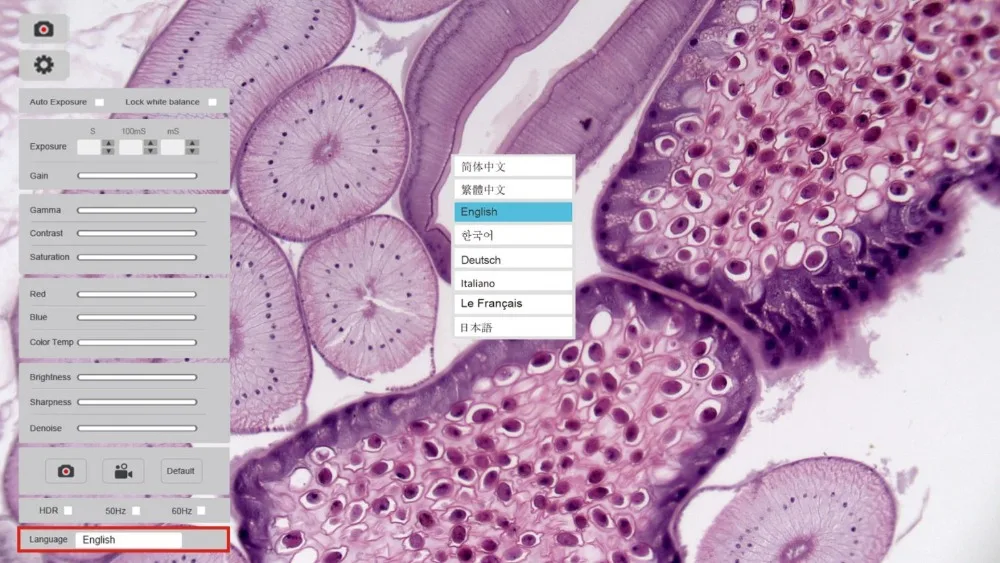Enable the HDR checkbox
Image resolution: width=1000 pixels, height=563 pixels.
[x=68, y=511]
